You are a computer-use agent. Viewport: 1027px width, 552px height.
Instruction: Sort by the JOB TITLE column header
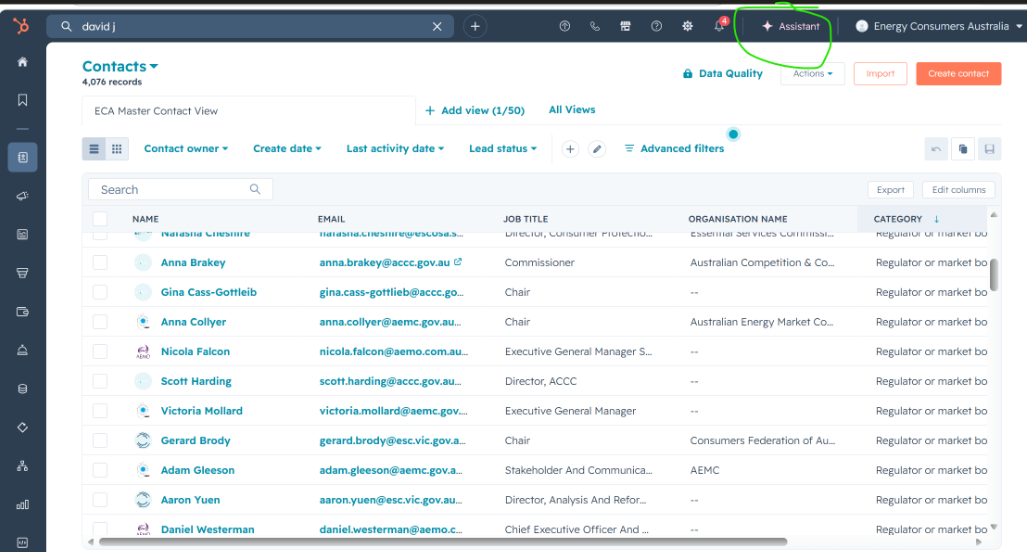click(525, 219)
